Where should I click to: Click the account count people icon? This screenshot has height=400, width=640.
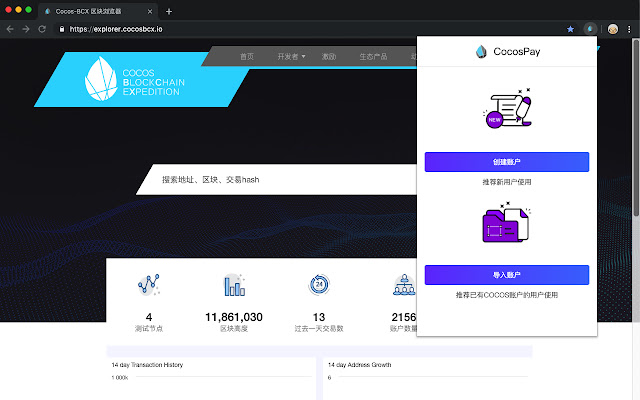click(x=404, y=284)
